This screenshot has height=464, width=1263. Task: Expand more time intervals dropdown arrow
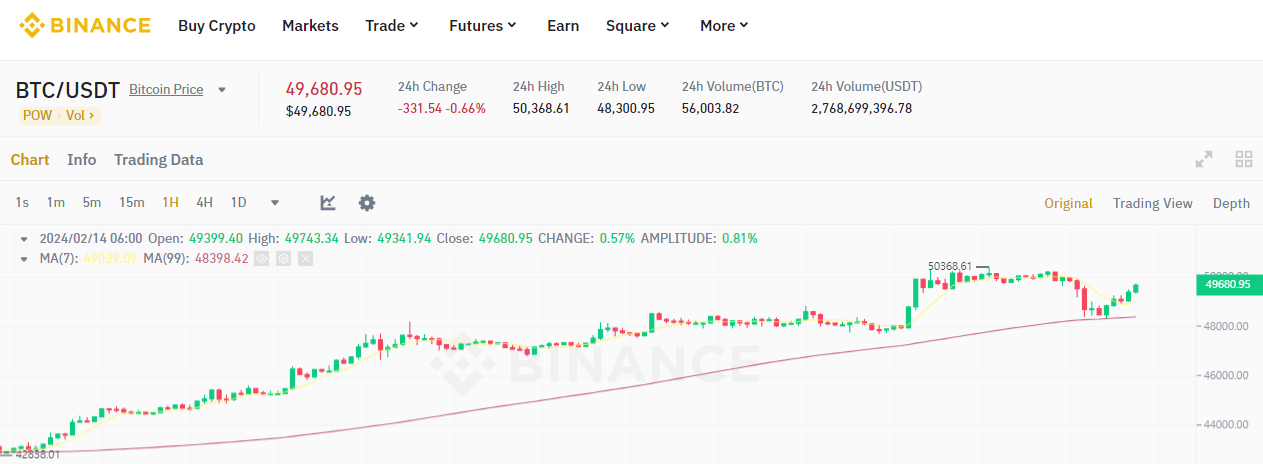click(x=275, y=203)
